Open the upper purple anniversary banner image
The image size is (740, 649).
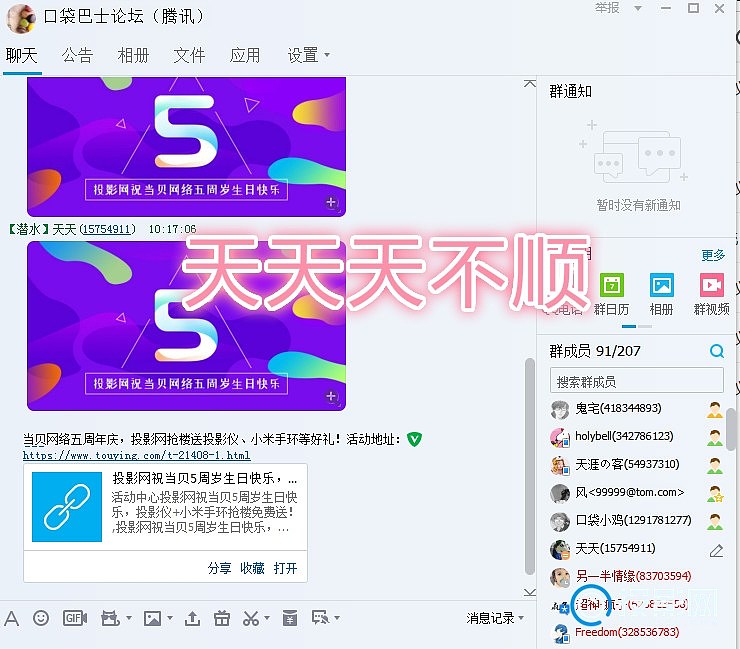tap(186, 147)
